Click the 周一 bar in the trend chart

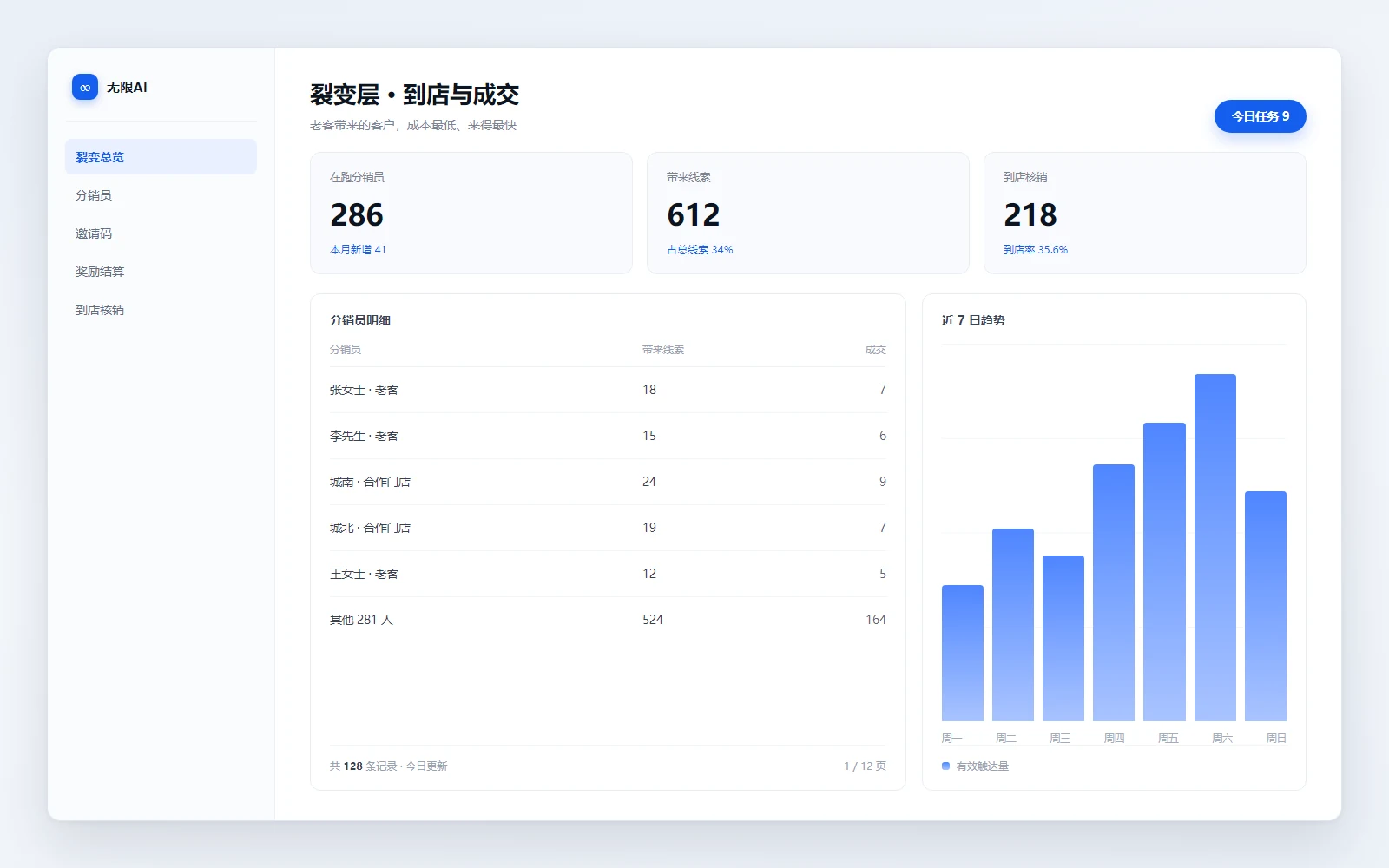point(963,653)
